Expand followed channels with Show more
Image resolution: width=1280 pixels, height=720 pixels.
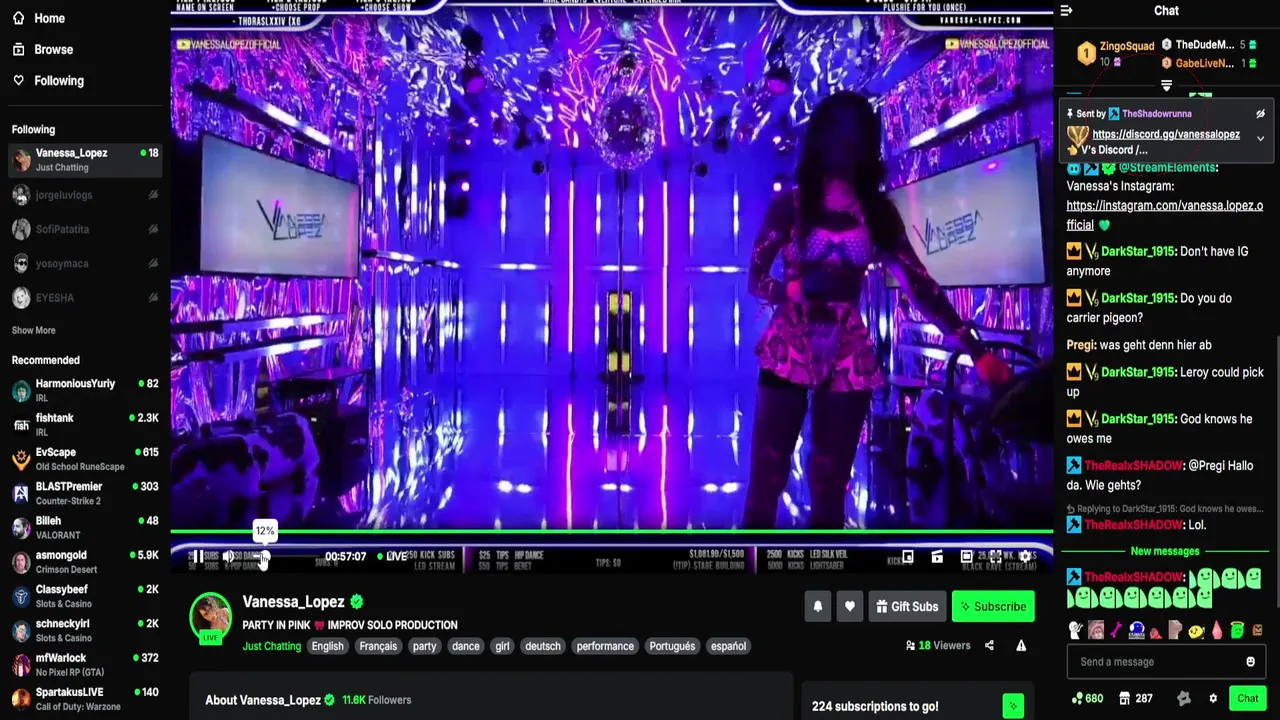pyautogui.click(x=33, y=330)
